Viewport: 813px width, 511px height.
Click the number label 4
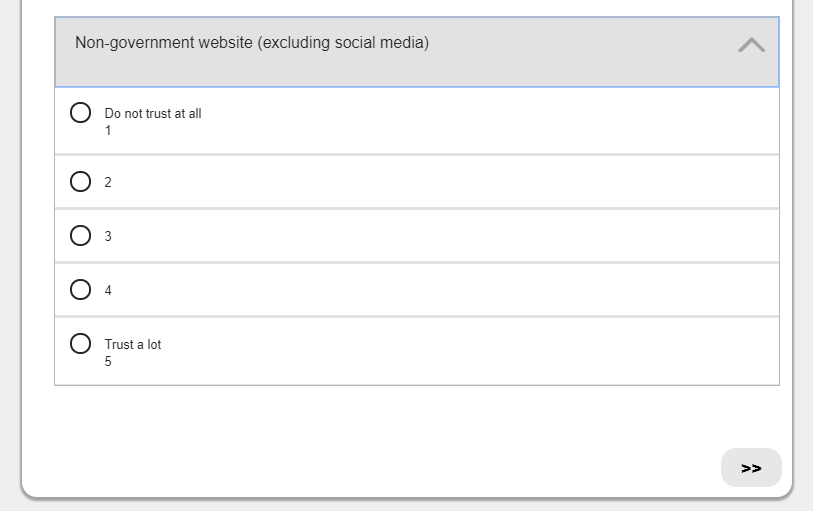click(108, 291)
